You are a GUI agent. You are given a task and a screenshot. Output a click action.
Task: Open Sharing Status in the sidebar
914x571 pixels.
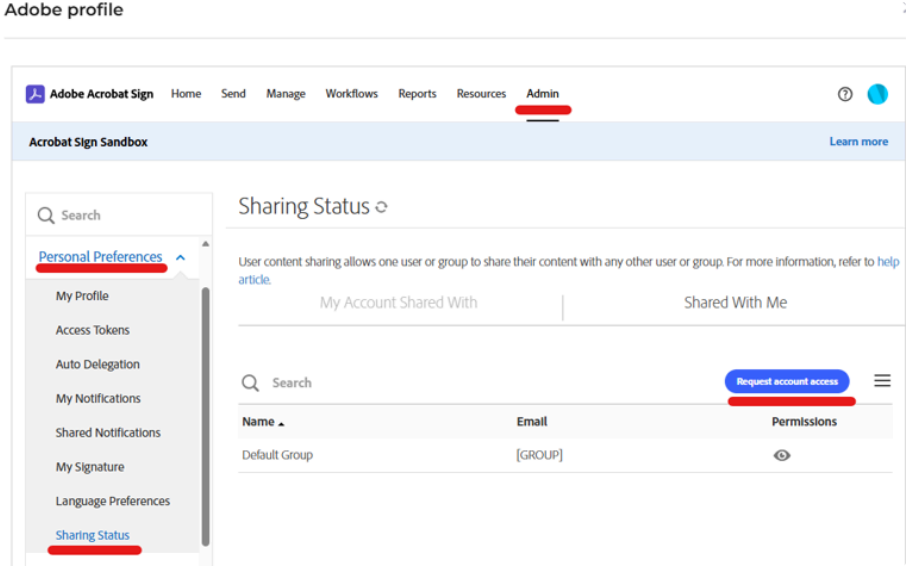92,535
